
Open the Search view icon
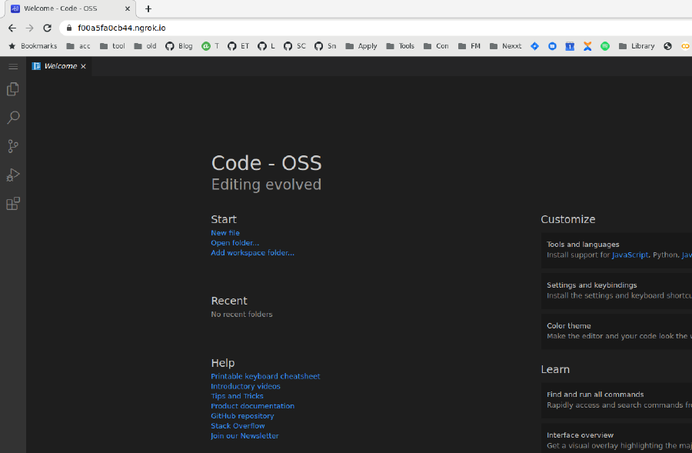coord(13,118)
